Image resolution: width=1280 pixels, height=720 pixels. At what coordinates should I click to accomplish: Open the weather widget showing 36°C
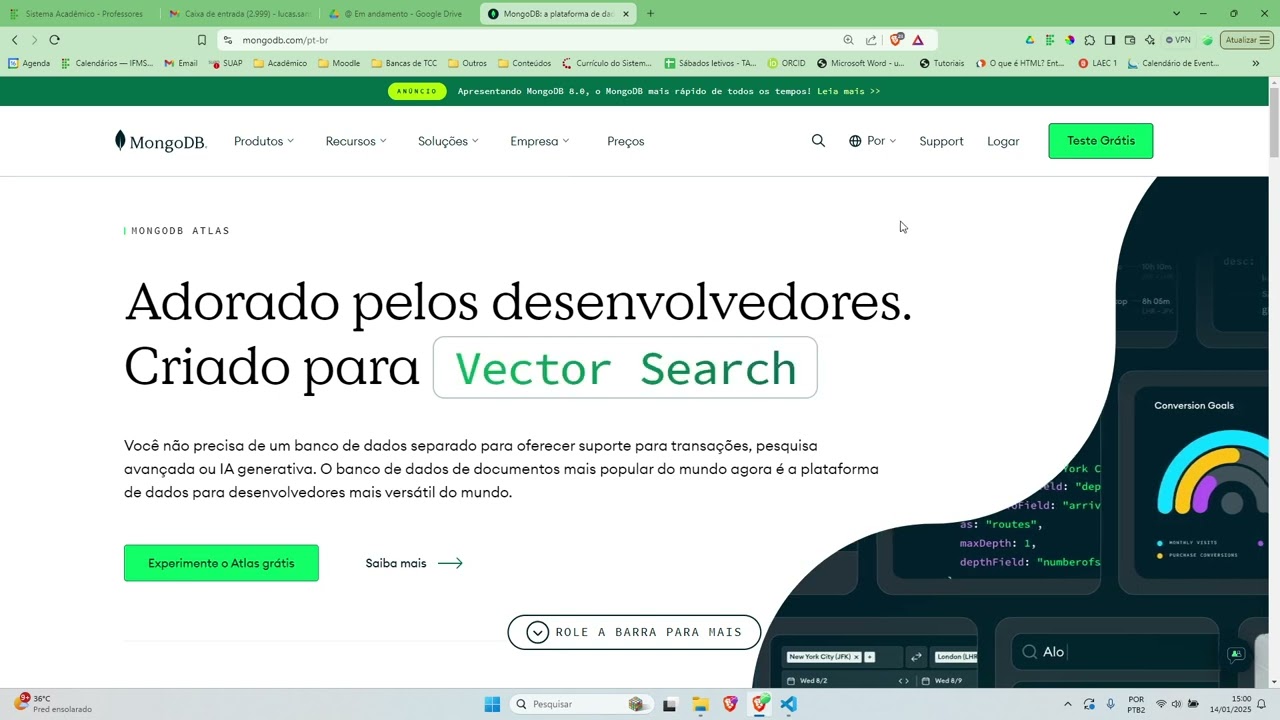tap(52, 704)
